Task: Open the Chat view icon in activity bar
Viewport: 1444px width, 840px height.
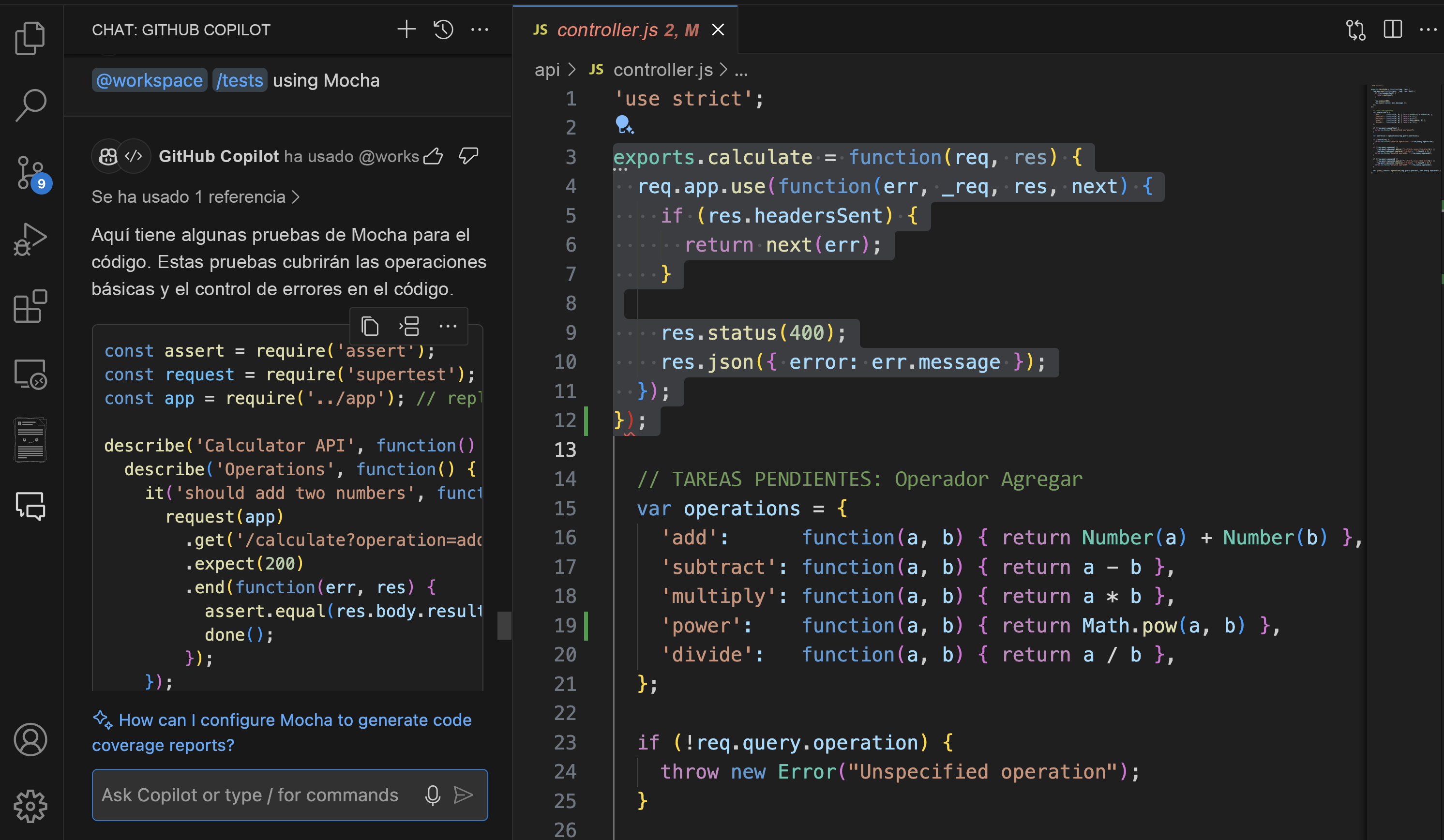Action: pyautogui.click(x=30, y=506)
